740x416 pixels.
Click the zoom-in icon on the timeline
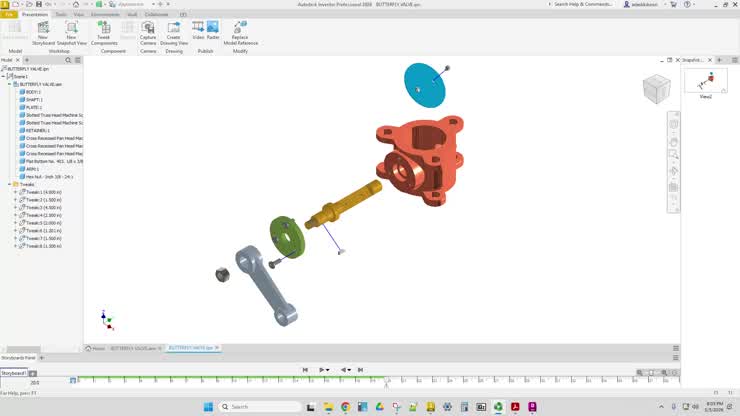[664, 373]
